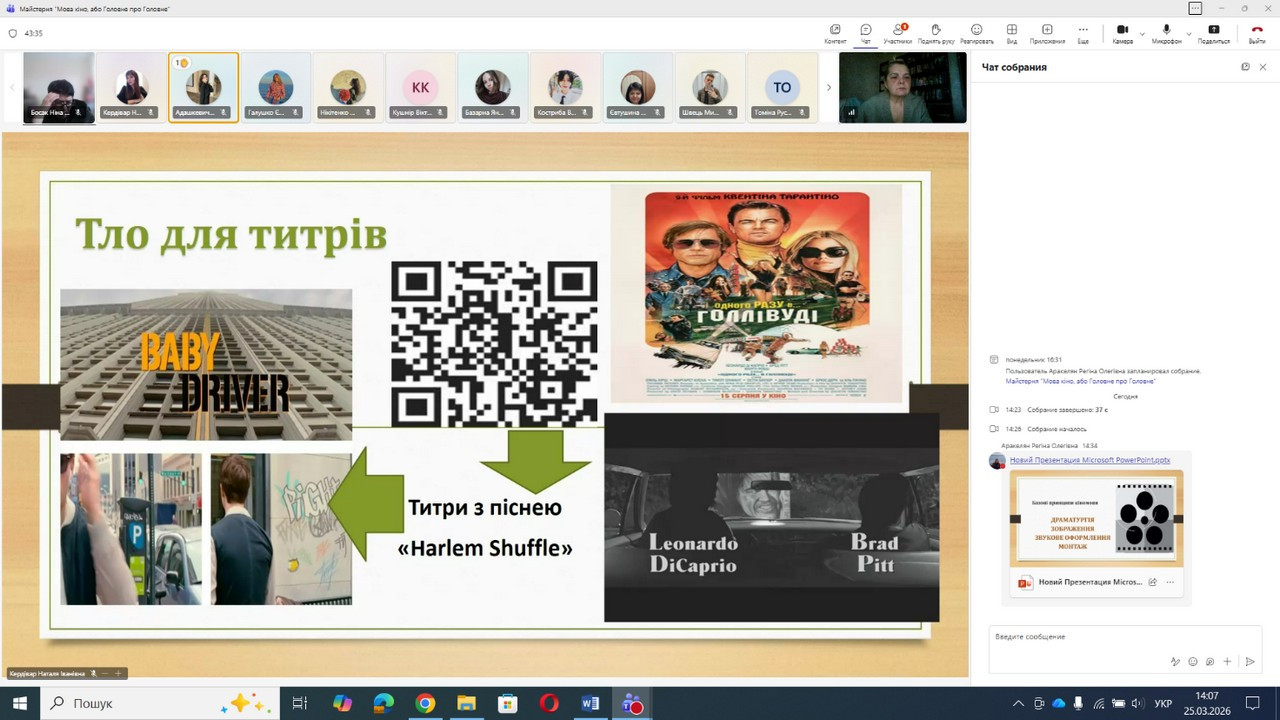Image resolution: width=1280 pixels, height=720 pixels.
Task: Open Task View on the taskbar
Action: click(299, 703)
